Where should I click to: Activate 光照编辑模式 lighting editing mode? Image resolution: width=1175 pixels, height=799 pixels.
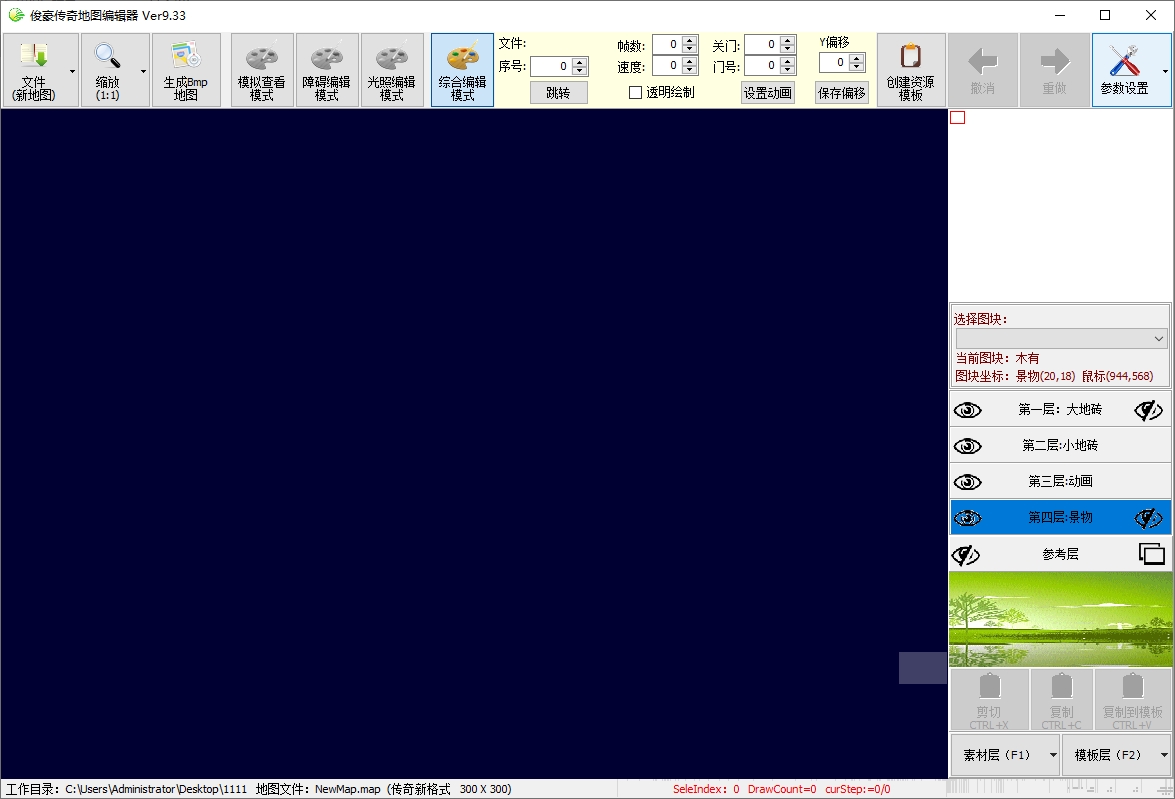click(392, 70)
